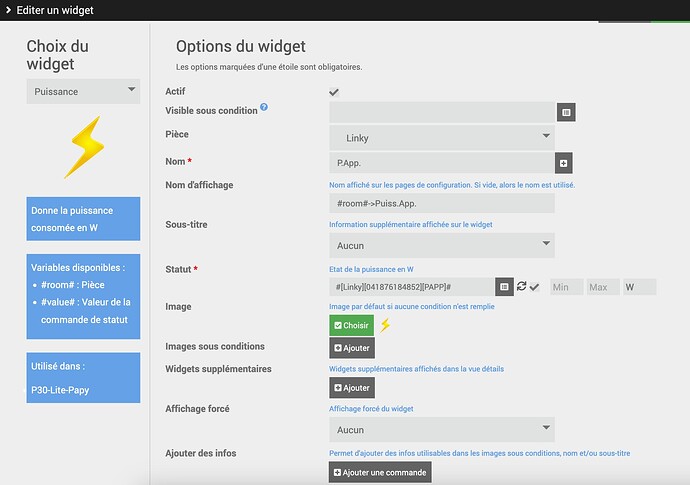Click the green Choisir image button

coord(351,325)
